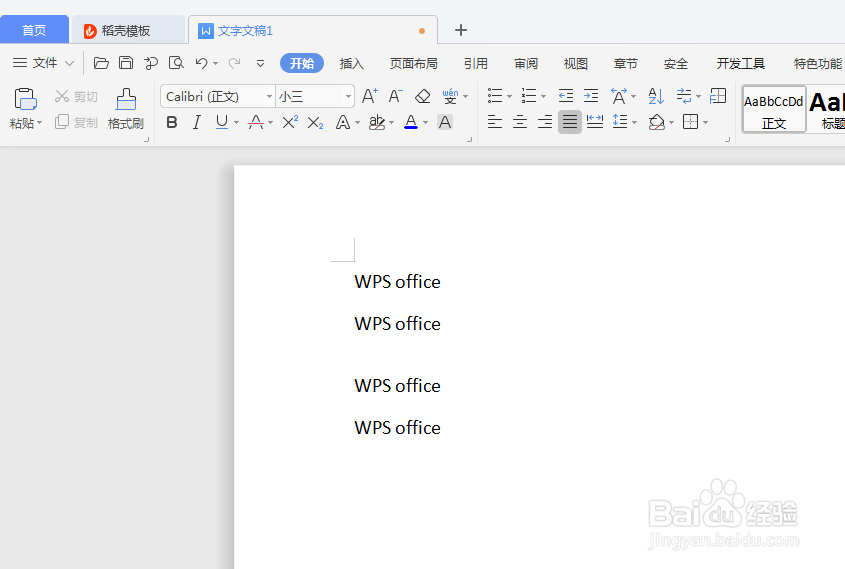Open the Calibri font name dropdown
This screenshot has height=569, width=845.
269,97
